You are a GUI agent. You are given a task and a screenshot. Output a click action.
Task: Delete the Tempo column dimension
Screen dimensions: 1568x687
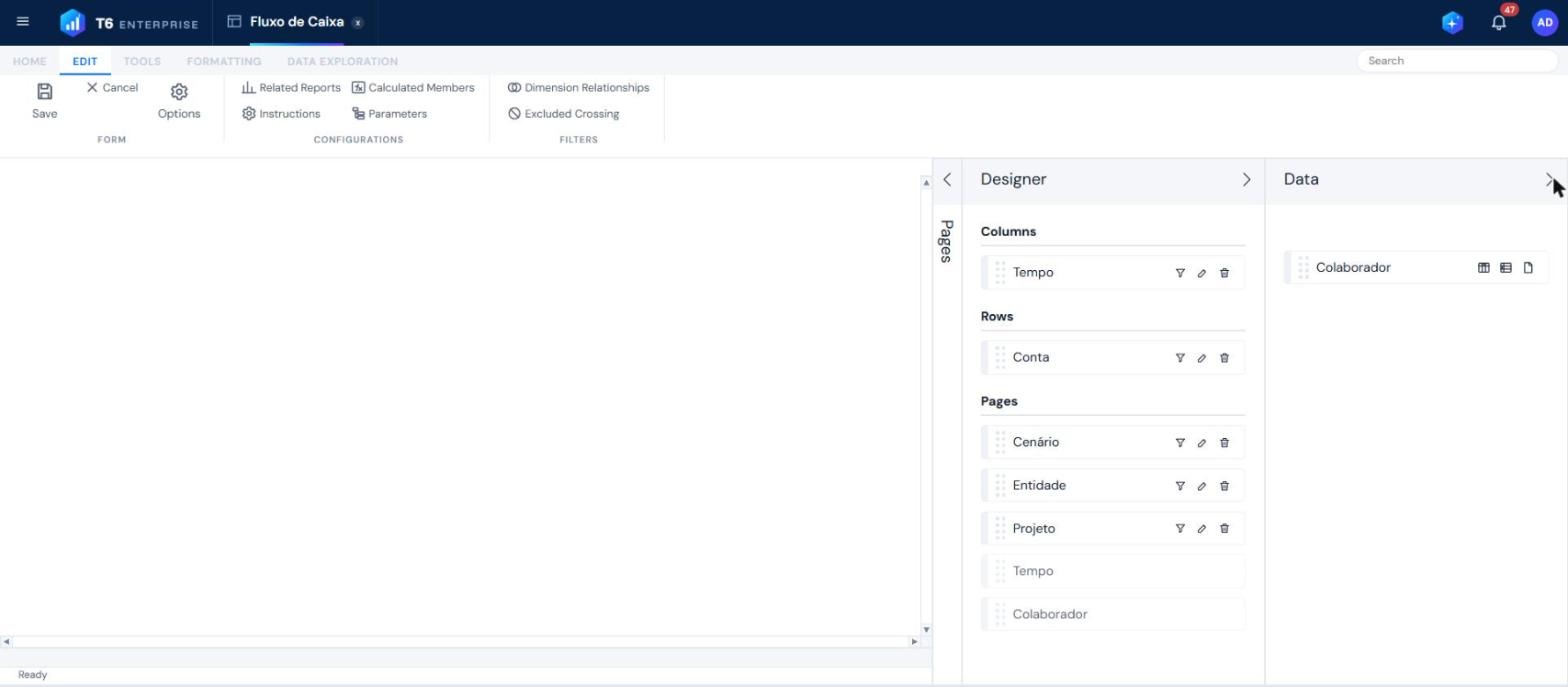coord(1224,273)
